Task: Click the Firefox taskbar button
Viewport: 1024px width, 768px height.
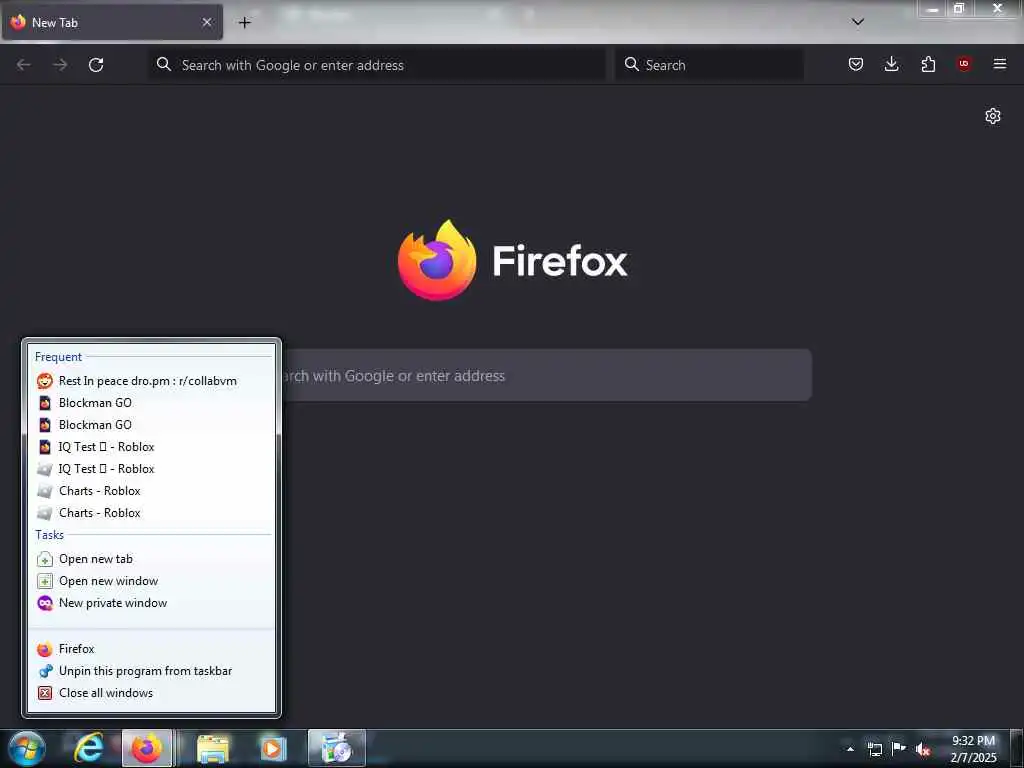Action: point(146,748)
